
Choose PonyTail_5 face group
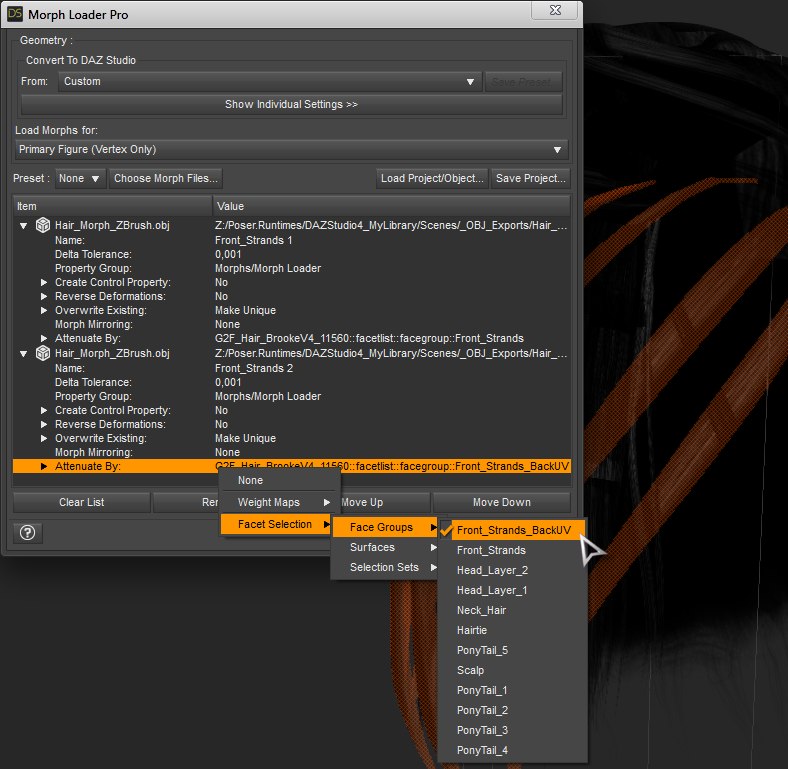tap(513, 650)
